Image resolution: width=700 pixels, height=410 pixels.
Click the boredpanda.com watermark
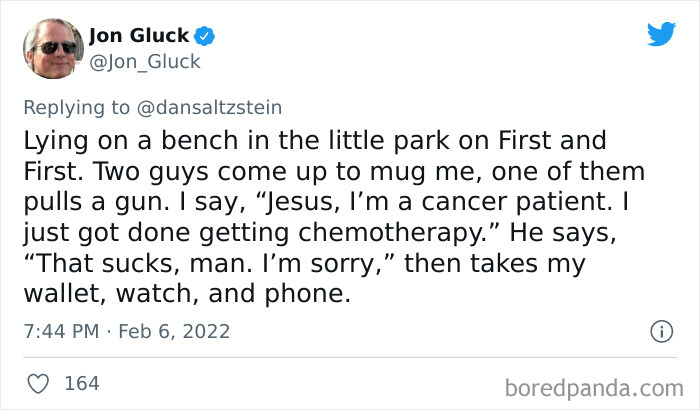[594, 388]
